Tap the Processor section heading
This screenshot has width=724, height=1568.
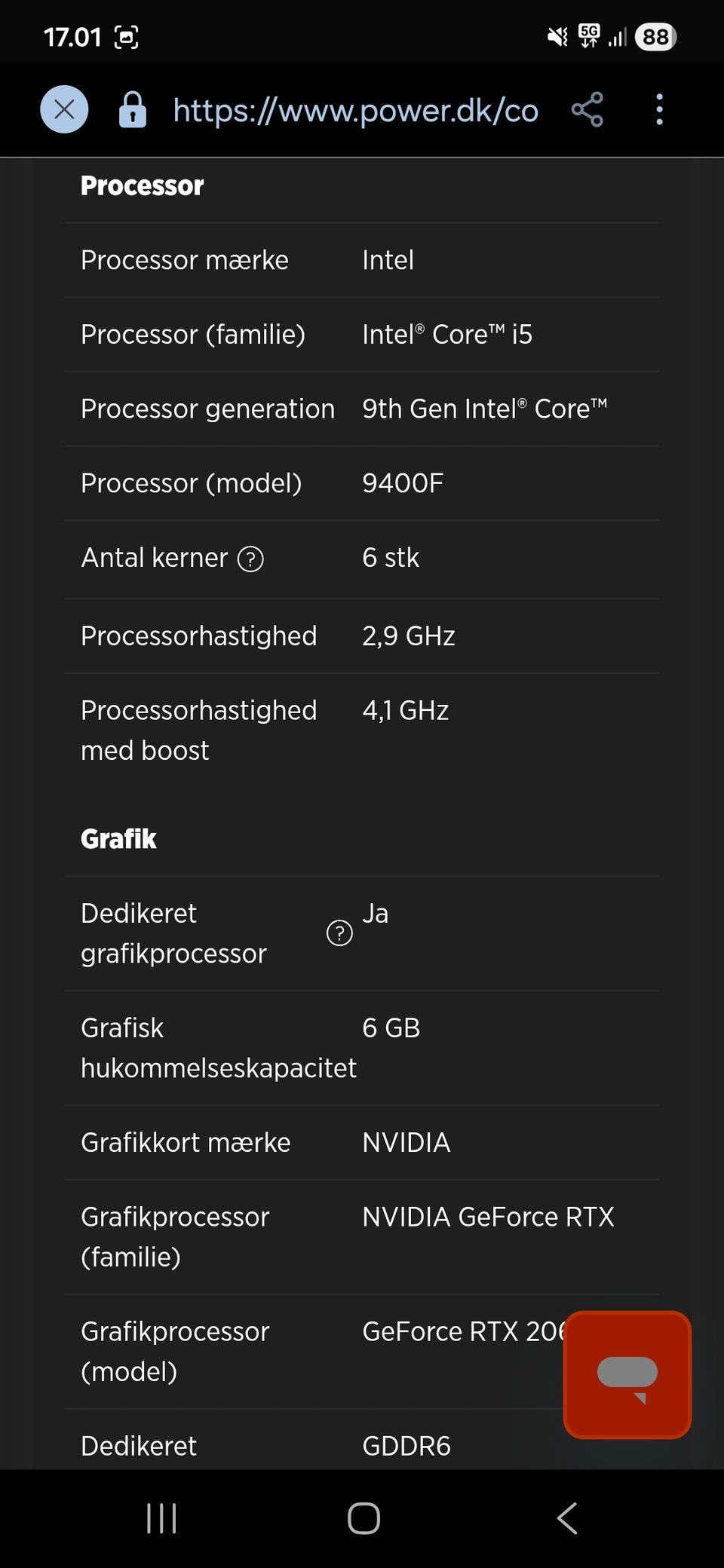142,186
